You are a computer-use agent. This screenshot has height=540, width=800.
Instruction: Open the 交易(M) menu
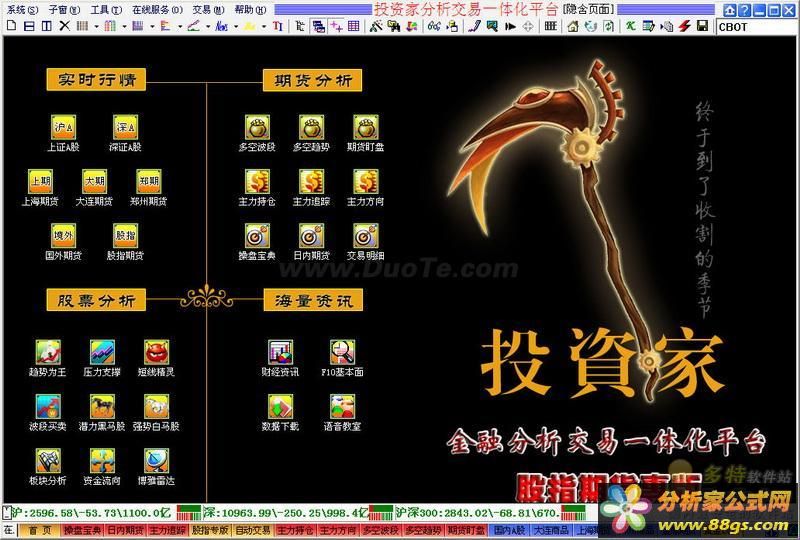[x=208, y=10]
